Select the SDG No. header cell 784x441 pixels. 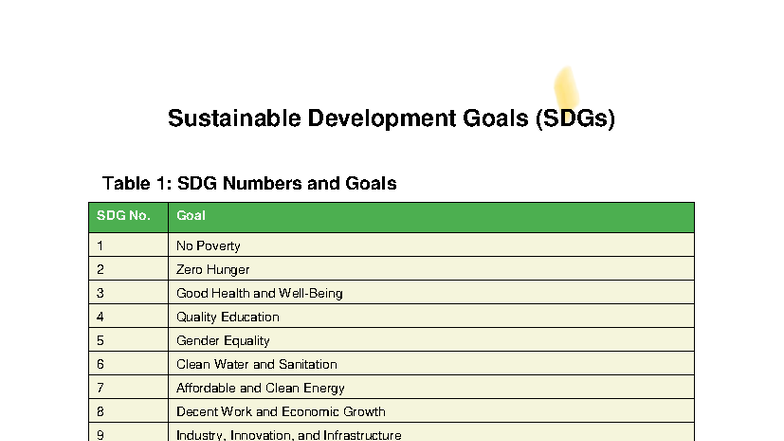coord(128,216)
